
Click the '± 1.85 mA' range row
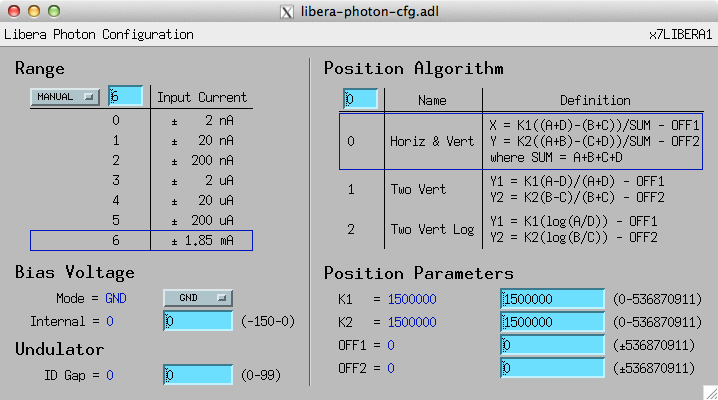point(141,240)
